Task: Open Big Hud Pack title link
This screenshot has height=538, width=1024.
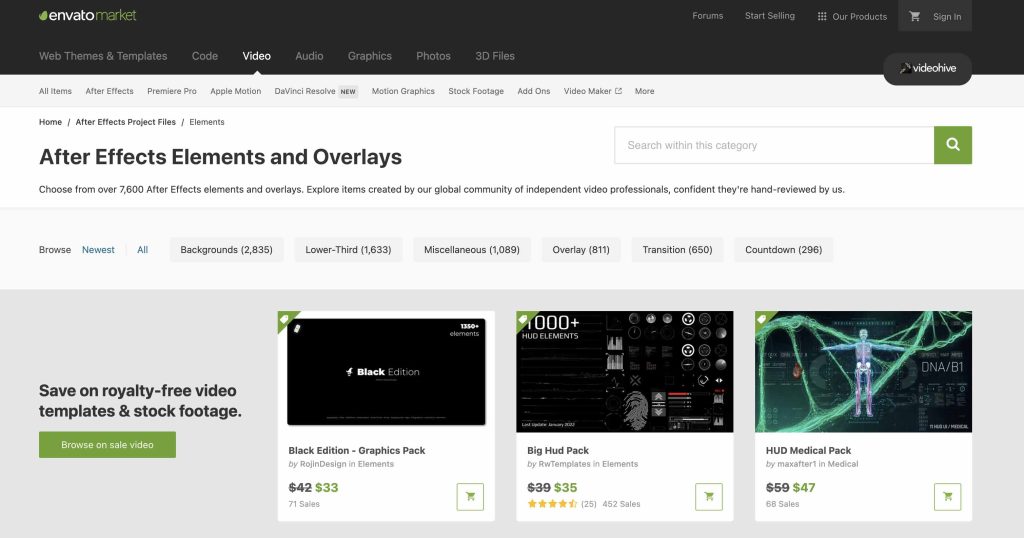Action: pyautogui.click(x=558, y=451)
